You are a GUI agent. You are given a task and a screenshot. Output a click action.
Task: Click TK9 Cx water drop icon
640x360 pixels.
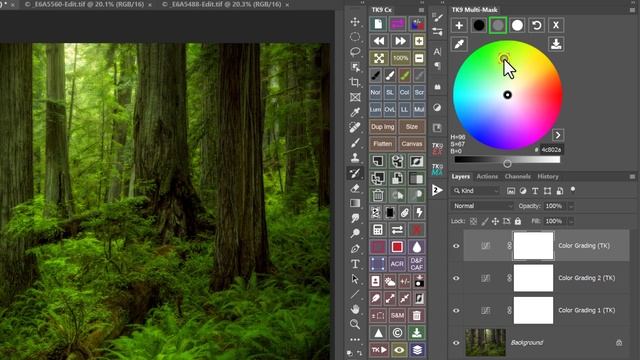tap(416, 247)
